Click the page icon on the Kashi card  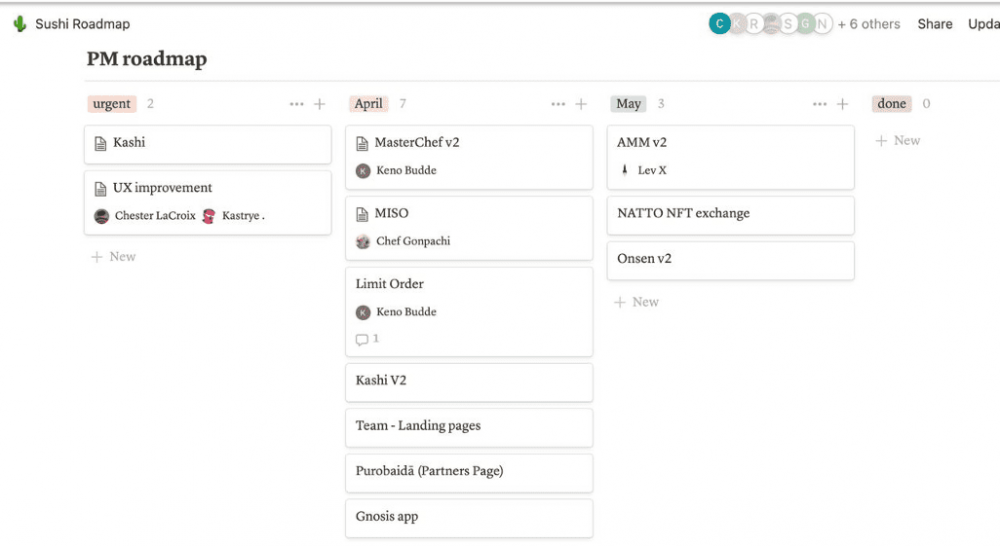click(x=100, y=143)
